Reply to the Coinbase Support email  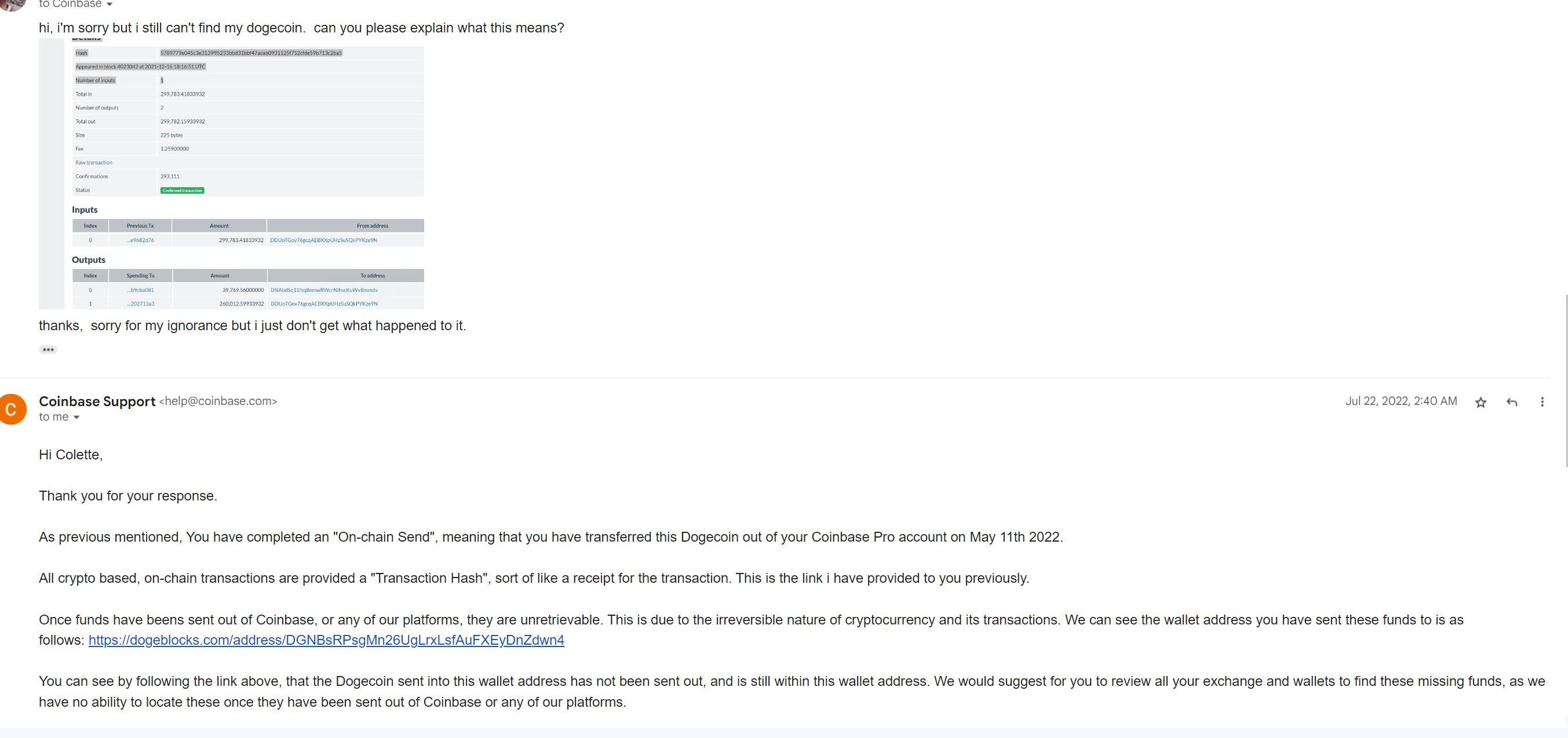[x=1512, y=402]
